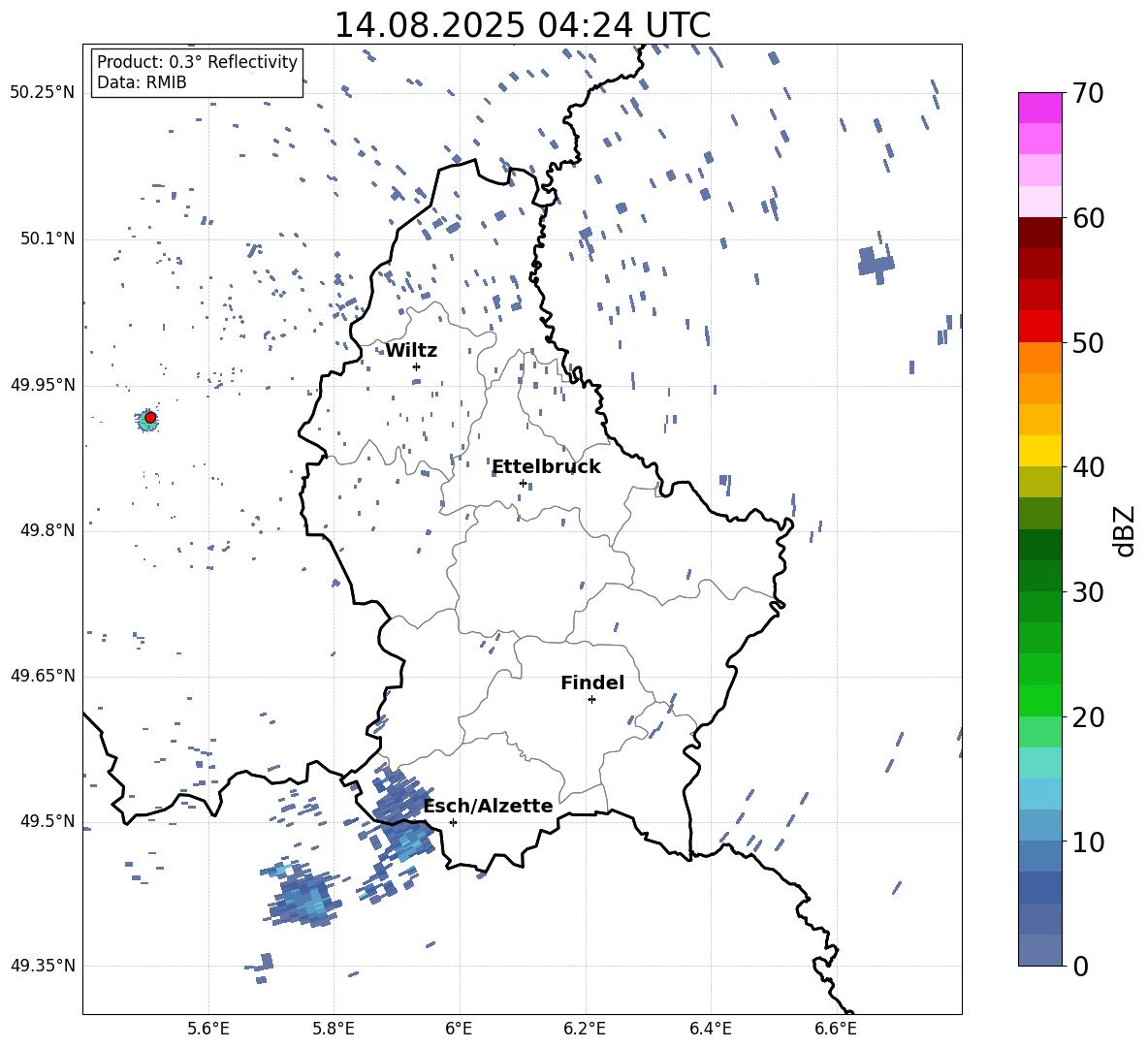Click the colorbar value 60
The height and width of the screenshot is (1048, 1148).
click(x=1088, y=218)
